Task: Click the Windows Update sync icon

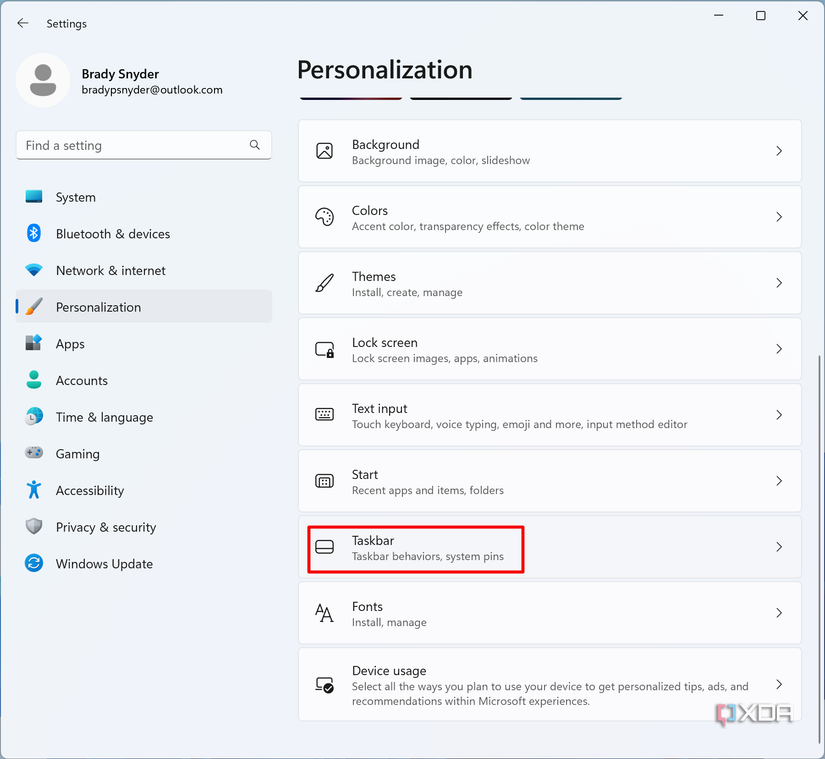Action: click(34, 563)
